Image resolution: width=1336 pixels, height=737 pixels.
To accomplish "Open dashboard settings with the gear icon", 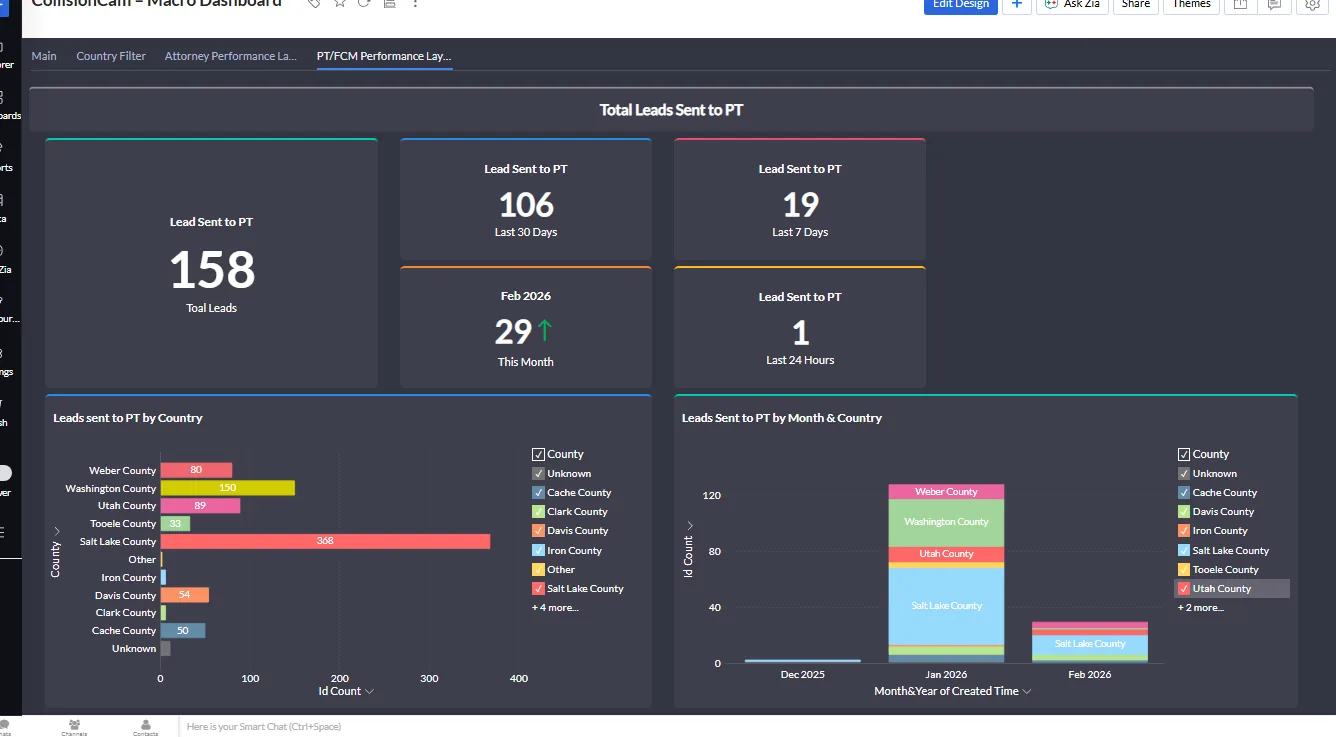I will (1312, 5).
